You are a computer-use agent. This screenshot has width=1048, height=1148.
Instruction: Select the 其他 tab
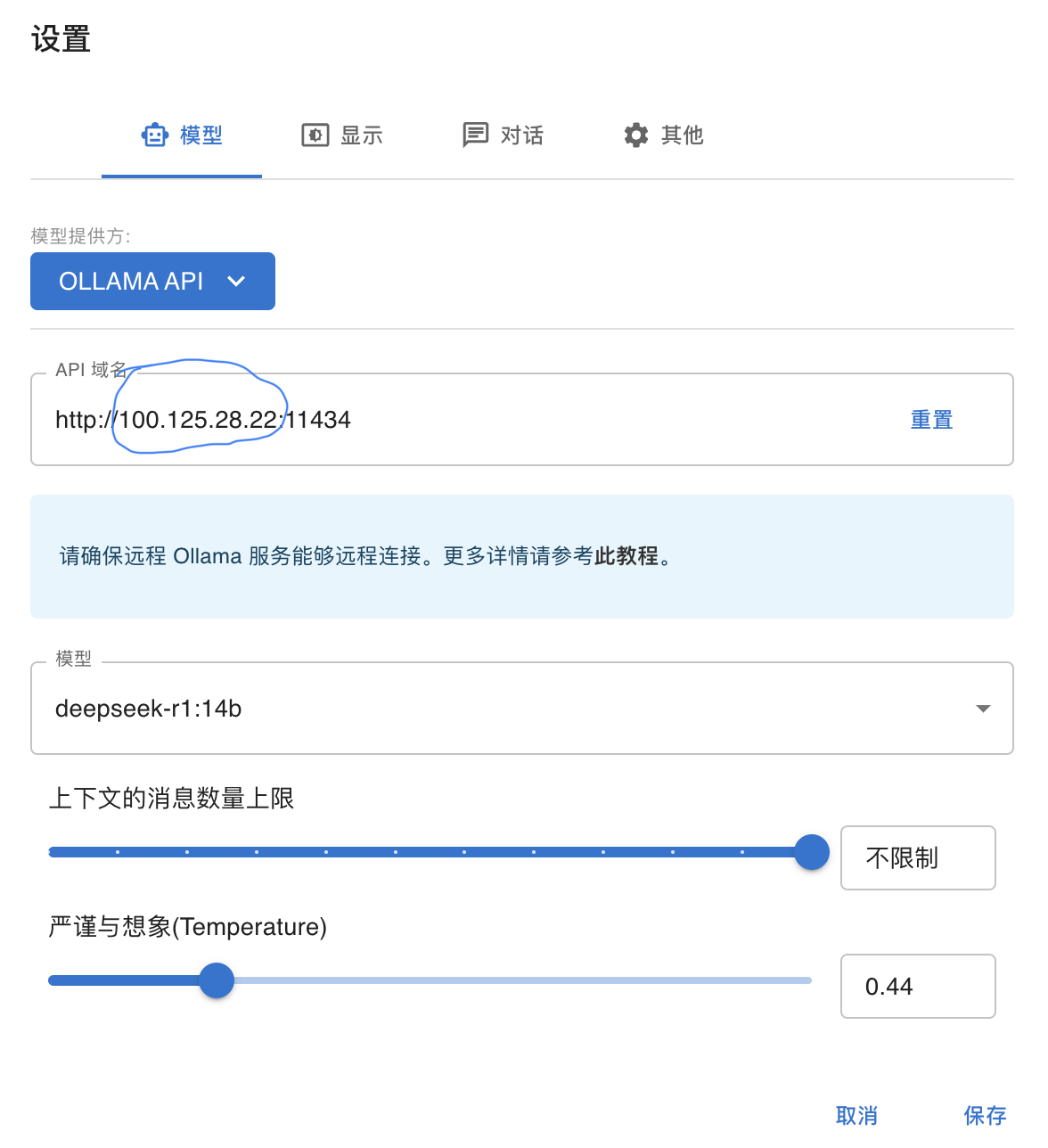point(663,135)
